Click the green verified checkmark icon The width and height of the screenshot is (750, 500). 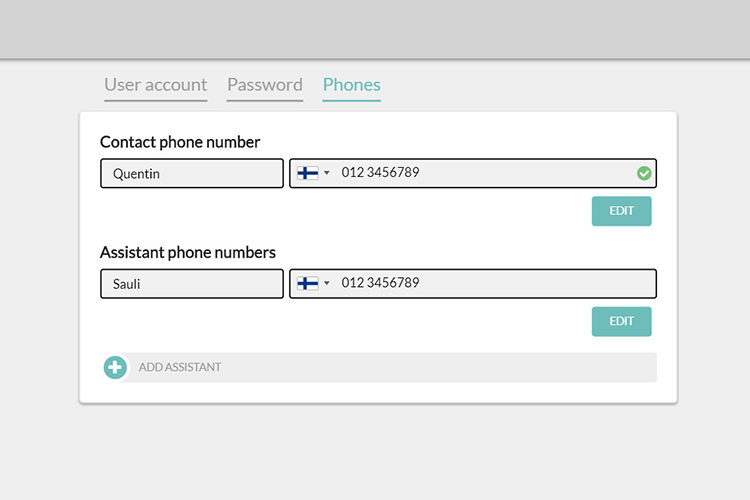coord(644,173)
